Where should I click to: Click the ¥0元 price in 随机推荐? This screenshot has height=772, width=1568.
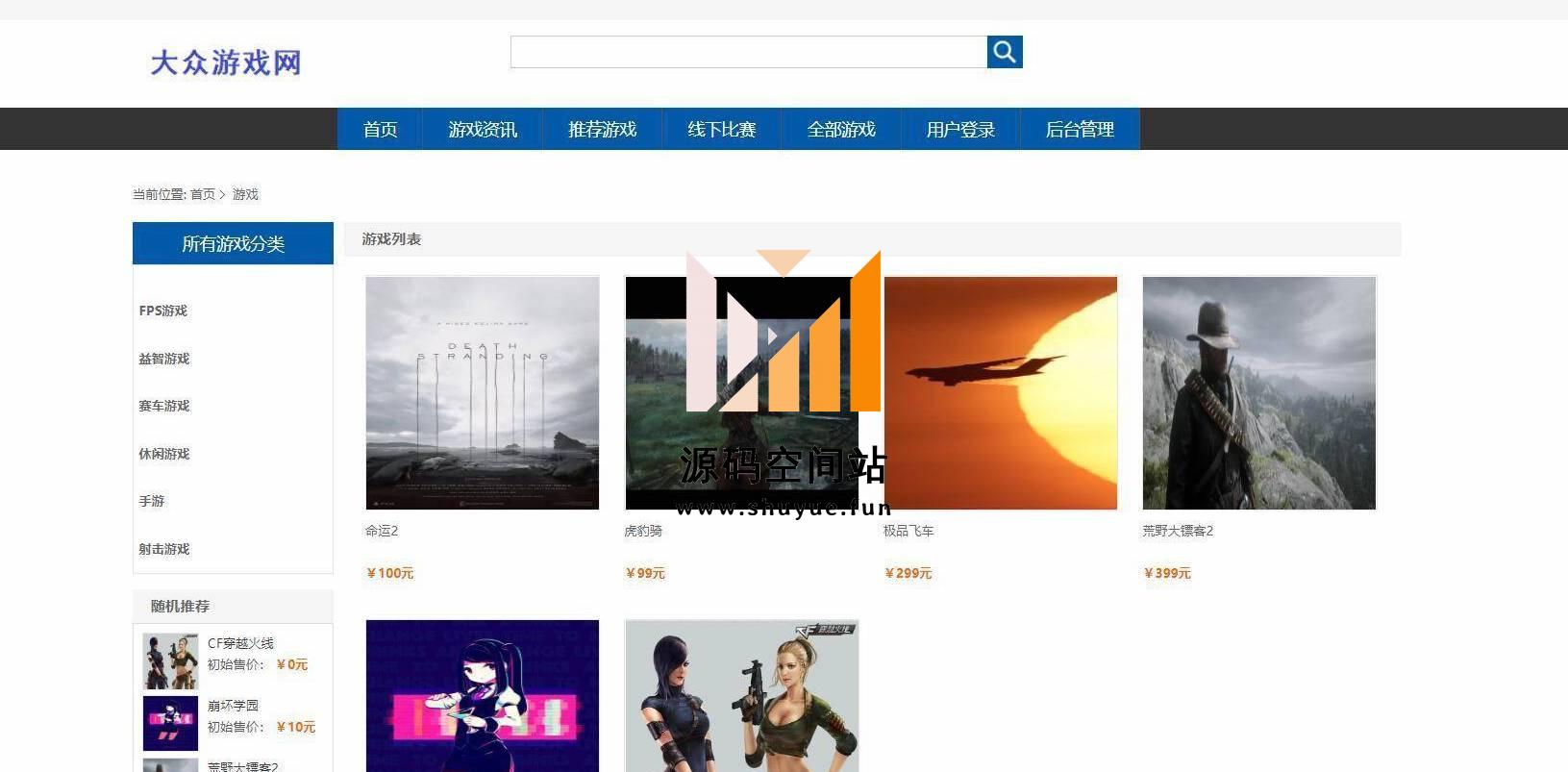click(x=292, y=664)
